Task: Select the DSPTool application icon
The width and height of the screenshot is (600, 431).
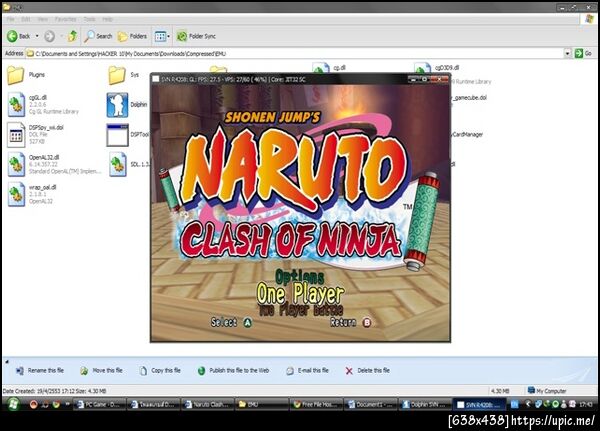Action: (x=117, y=135)
